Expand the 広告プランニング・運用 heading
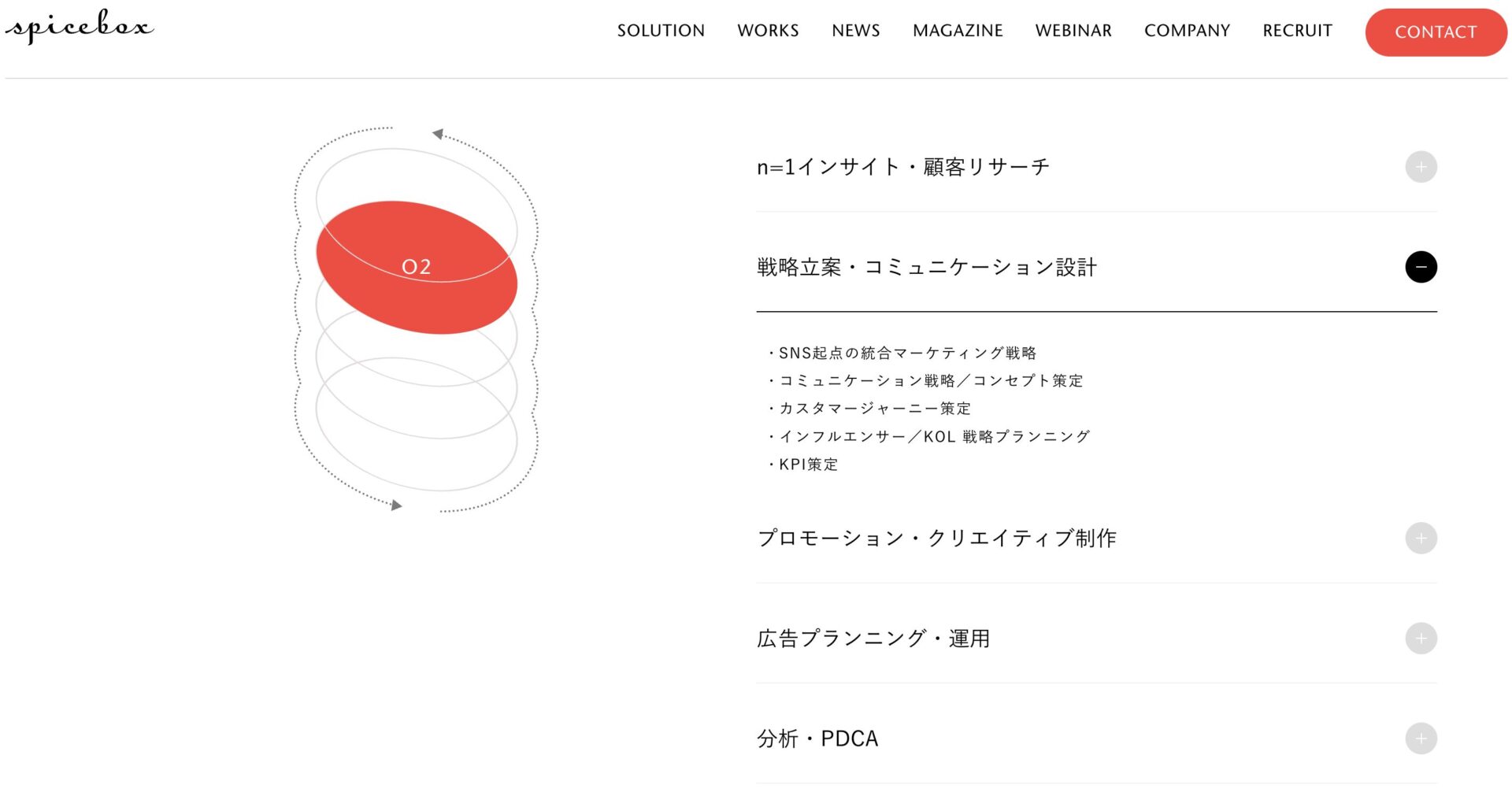 pos(873,638)
